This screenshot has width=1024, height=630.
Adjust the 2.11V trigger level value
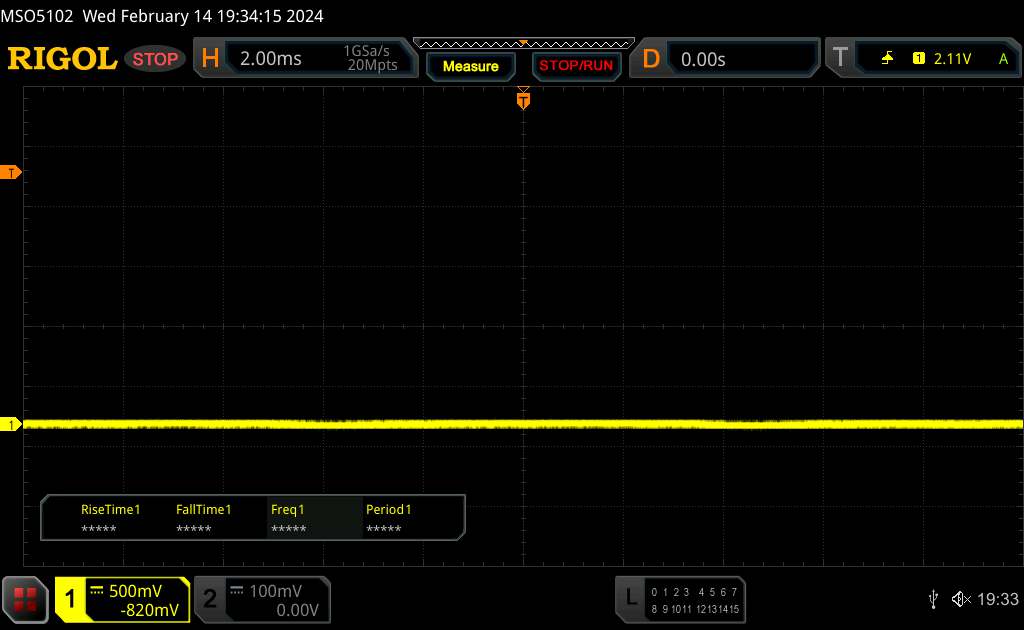tap(952, 59)
